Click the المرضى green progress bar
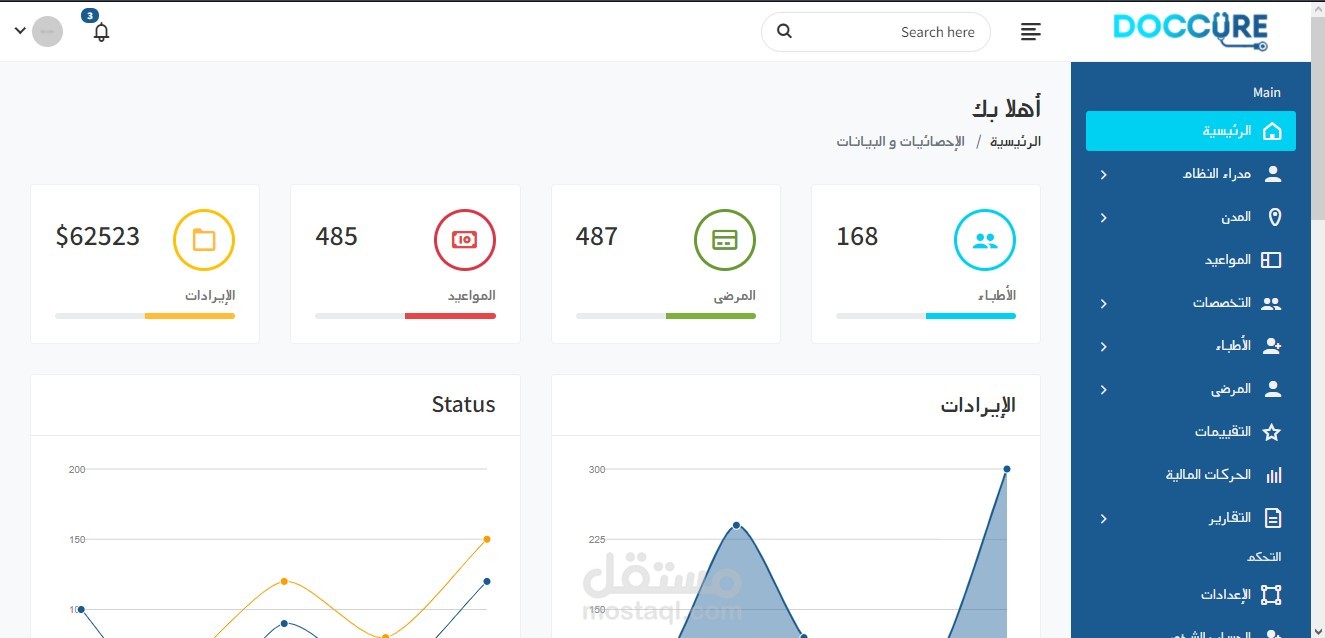The height and width of the screenshot is (638, 1325). (x=711, y=316)
